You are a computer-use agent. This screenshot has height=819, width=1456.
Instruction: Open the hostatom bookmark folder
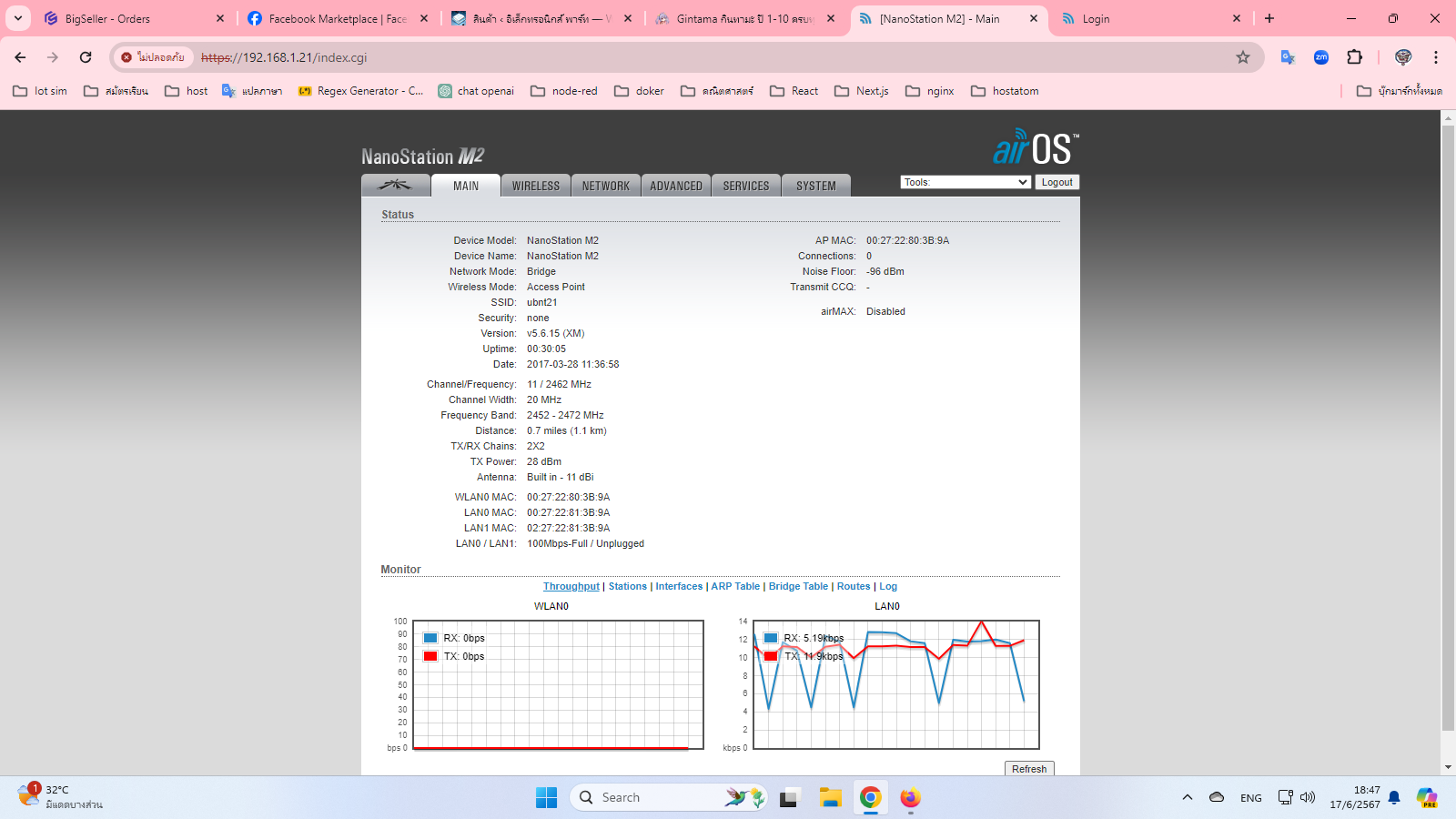coord(1006,91)
